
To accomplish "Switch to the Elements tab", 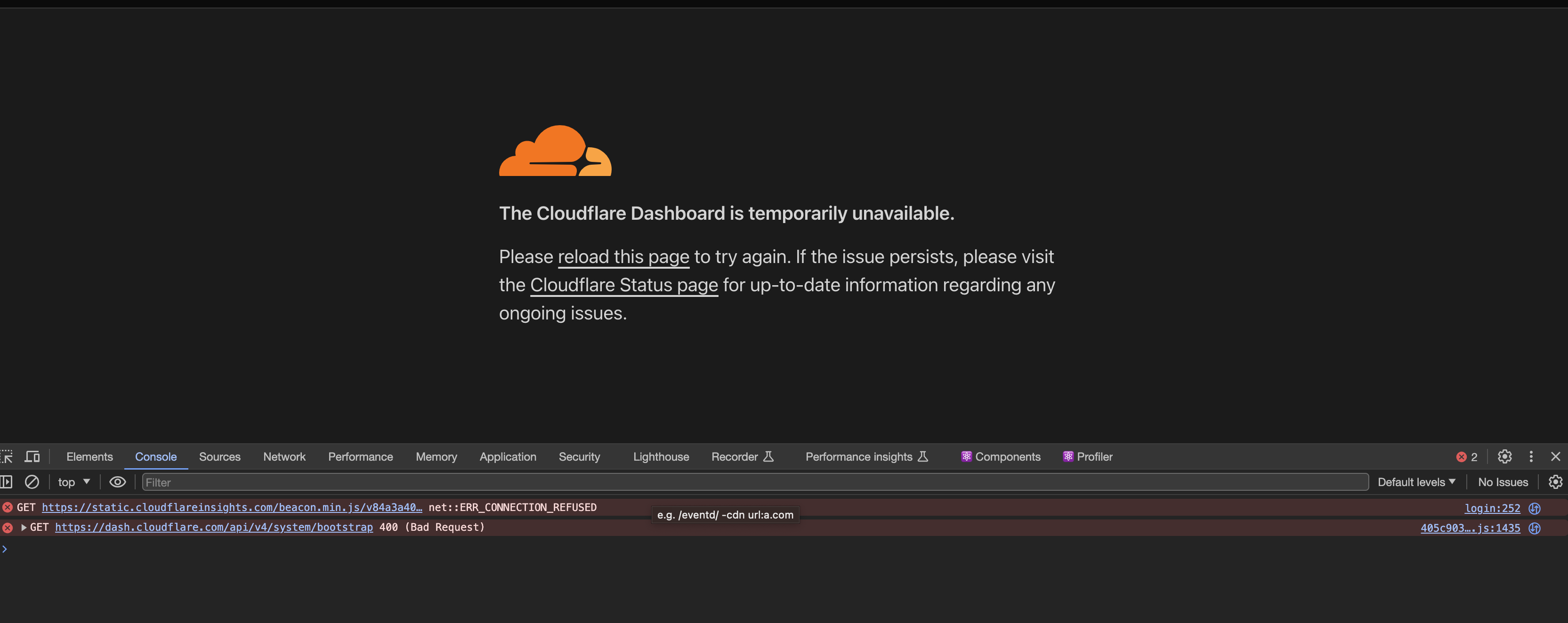I will click(89, 456).
